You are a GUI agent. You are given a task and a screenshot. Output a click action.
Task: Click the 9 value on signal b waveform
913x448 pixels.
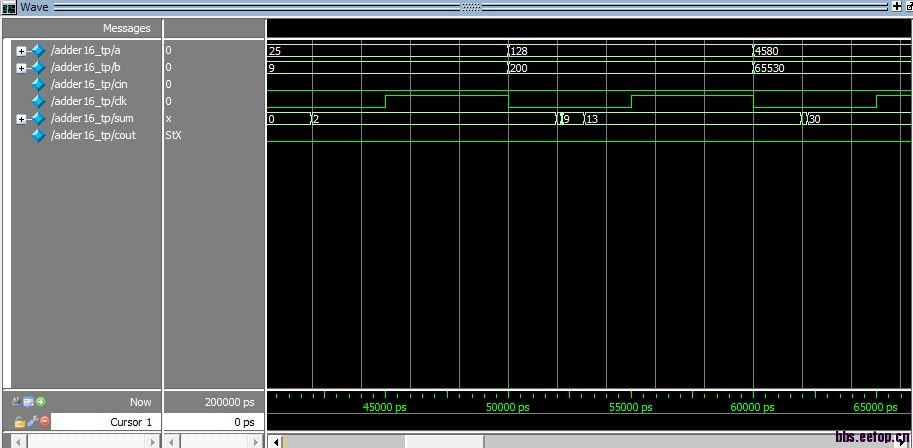pos(271,68)
